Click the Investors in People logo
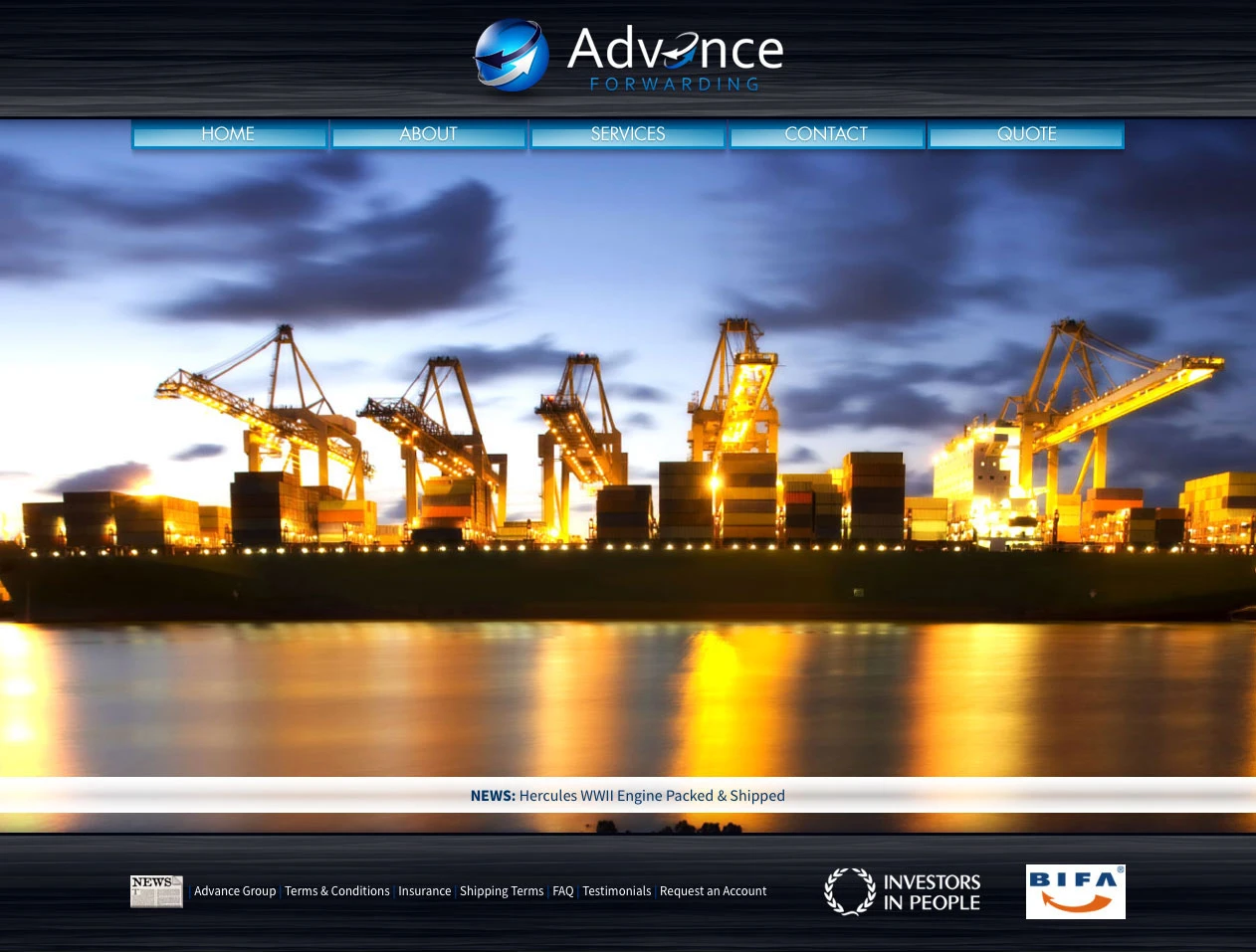This screenshot has height=952, width=1256. pyautogui.click(x=903, y=891)
